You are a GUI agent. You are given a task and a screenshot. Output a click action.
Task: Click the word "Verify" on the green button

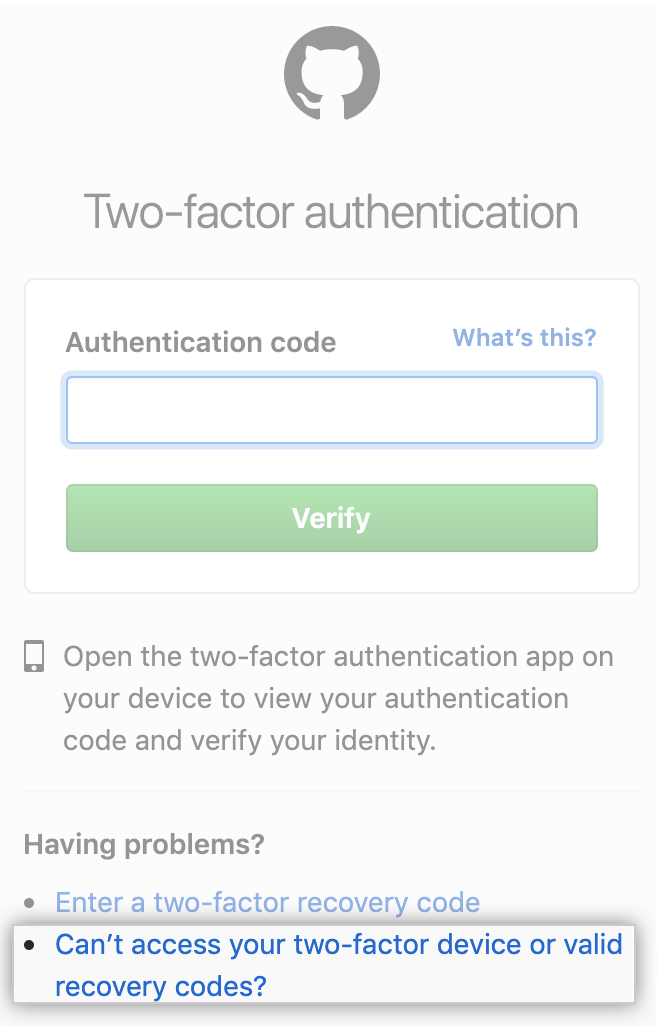point(332,518)
